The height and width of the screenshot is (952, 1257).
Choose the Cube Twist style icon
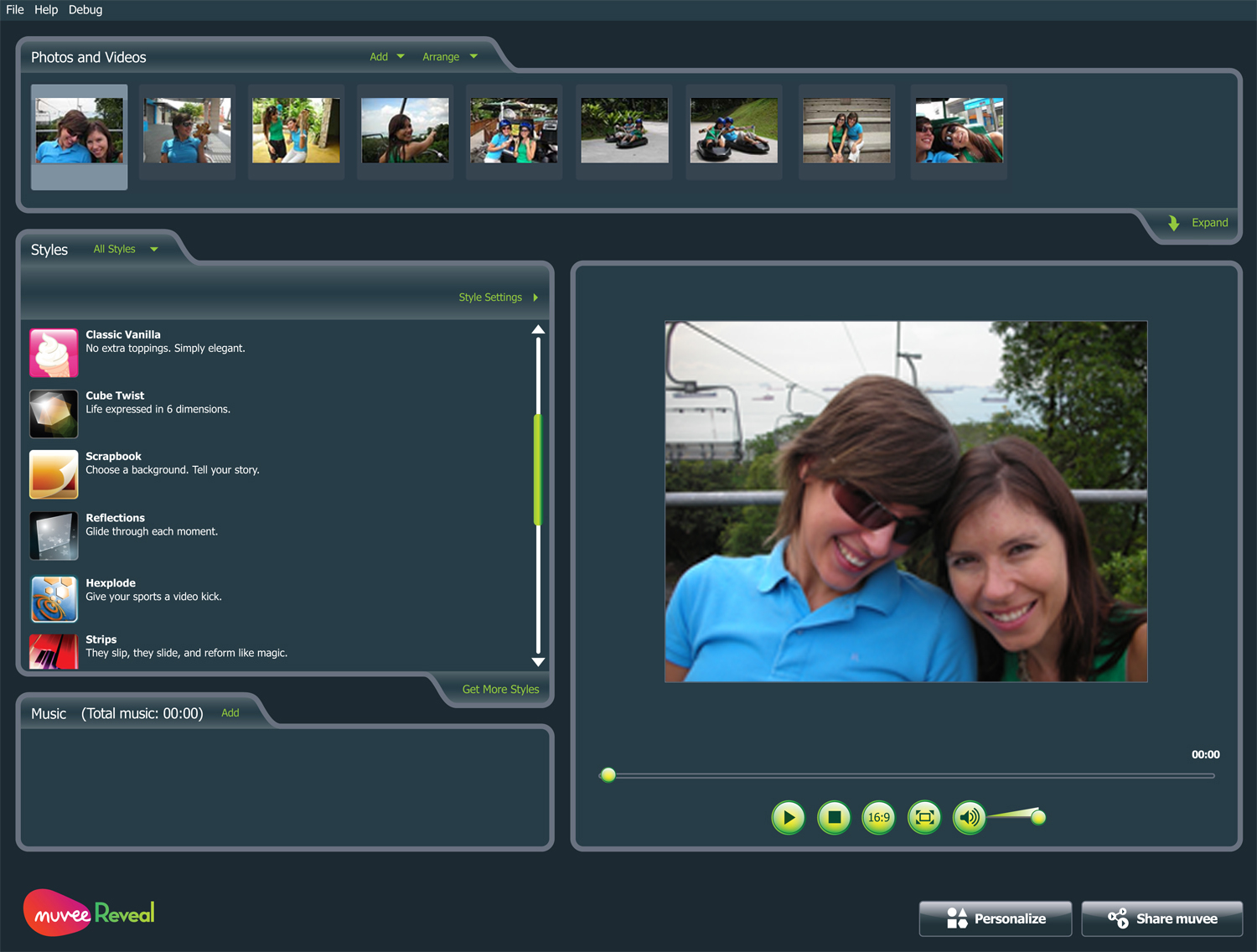point(54,414)
